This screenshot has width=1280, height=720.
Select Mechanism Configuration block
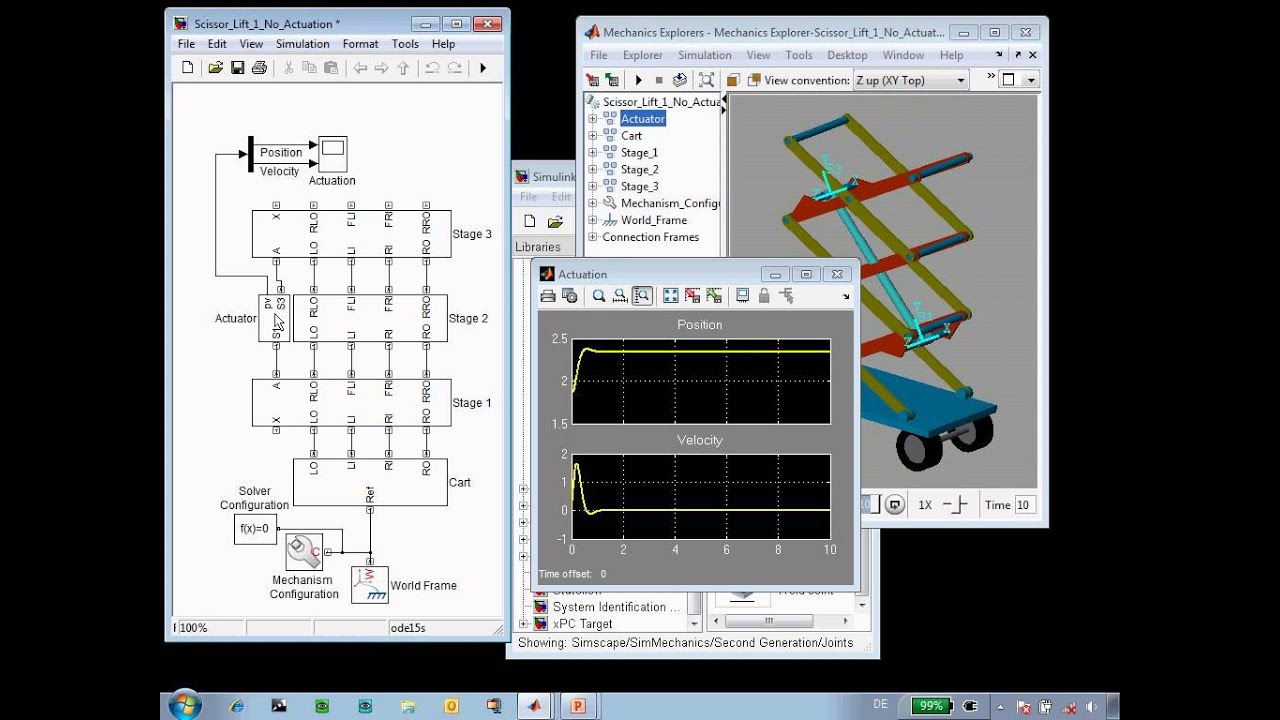(304, 552)
